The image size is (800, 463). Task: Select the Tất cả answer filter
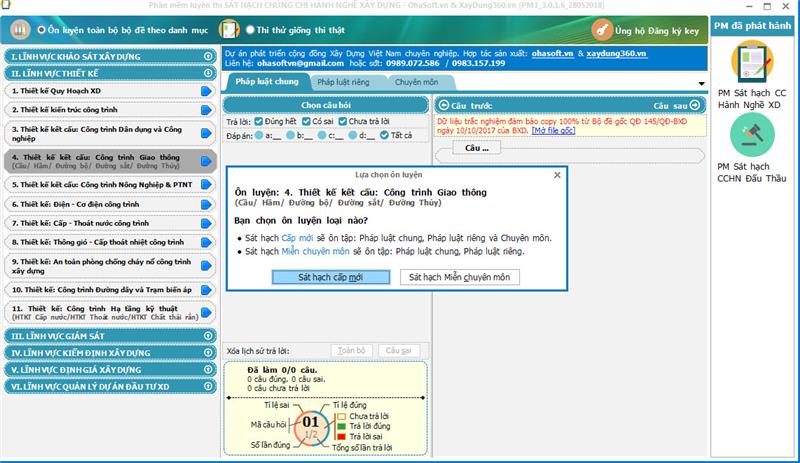(384, 135)
